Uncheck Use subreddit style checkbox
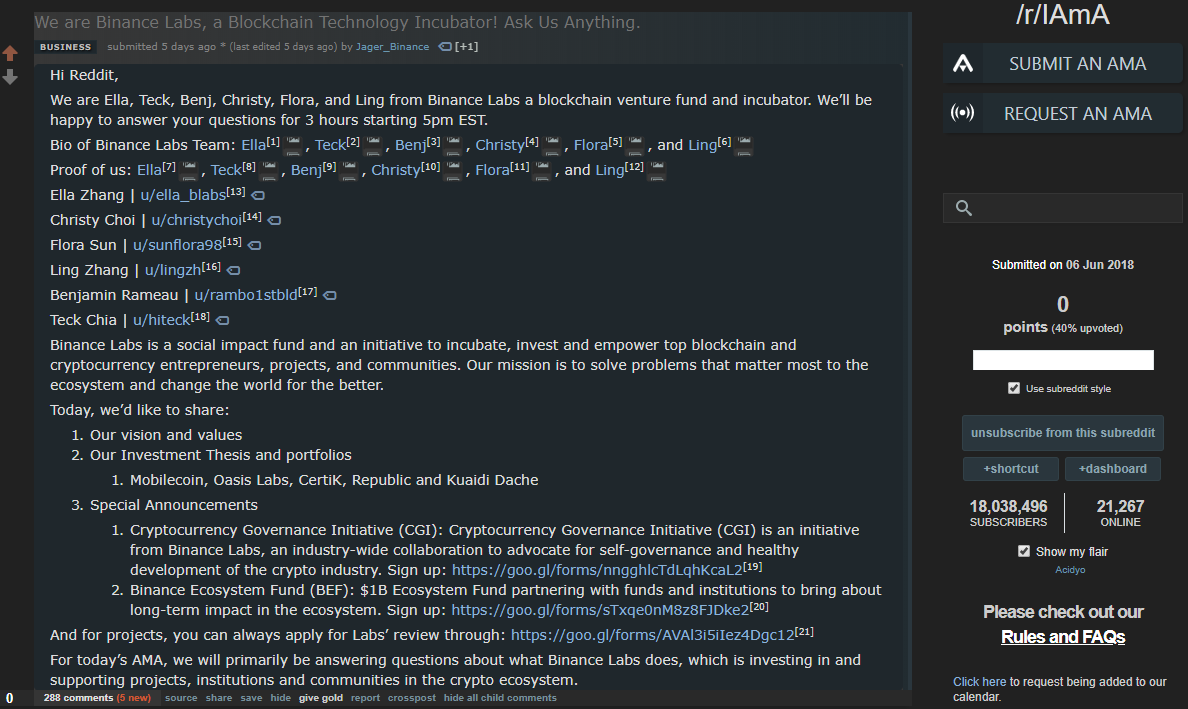Image resolution: width=1188 pixels, height=709 pixels. coord(1014,388)
